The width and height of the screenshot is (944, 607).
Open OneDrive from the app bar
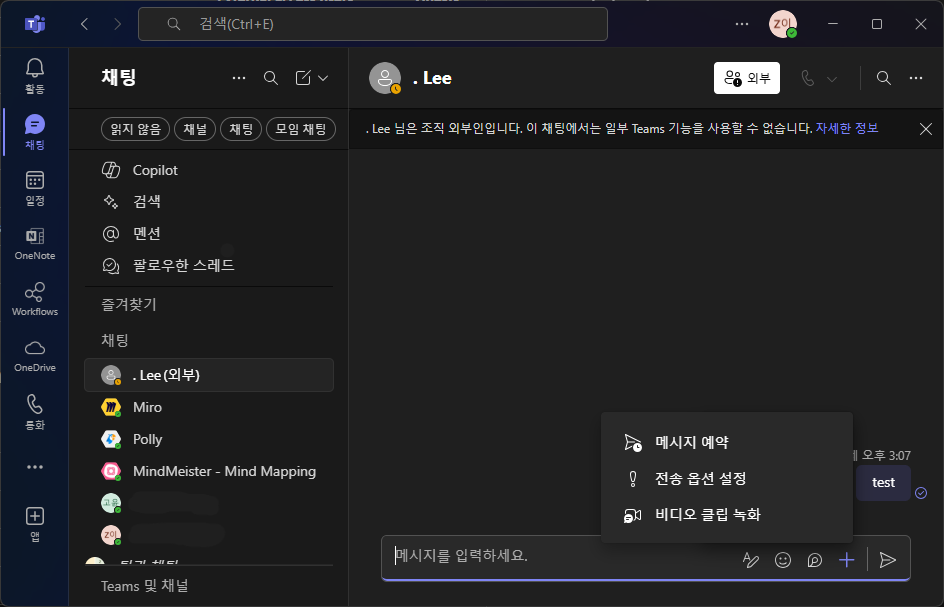point(34,355)
